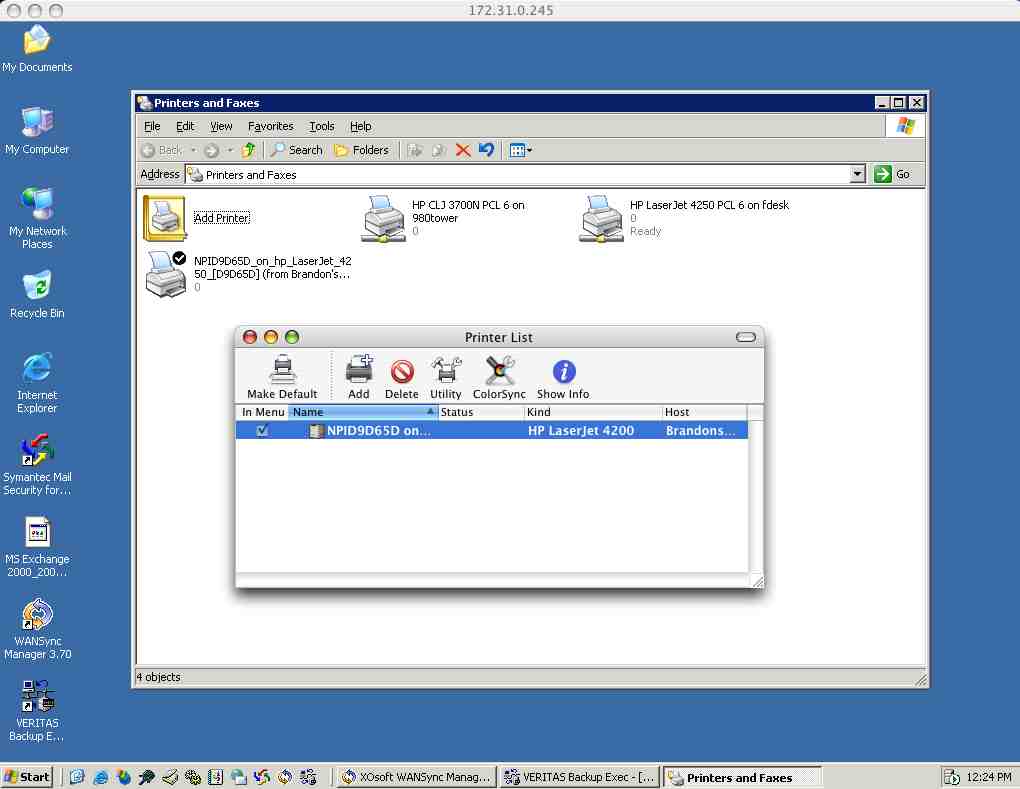Viewport: 1020px width, 789px height.
Task: Select the default NPID9D65D_on_hp_LaserJet printer icon
Action: point(165,274)
